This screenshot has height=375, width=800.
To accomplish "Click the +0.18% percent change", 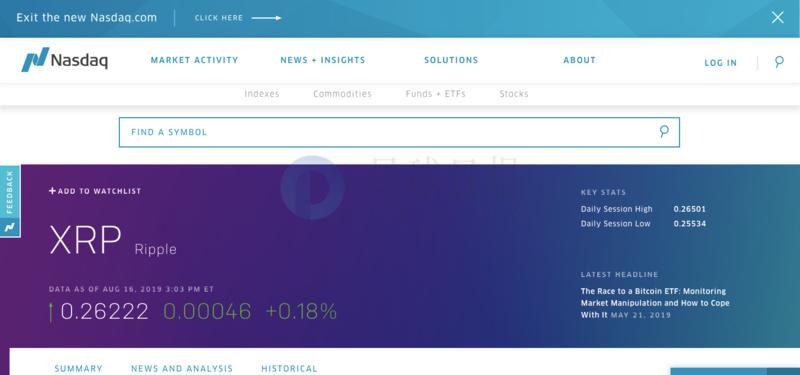I will click(302, 312).
